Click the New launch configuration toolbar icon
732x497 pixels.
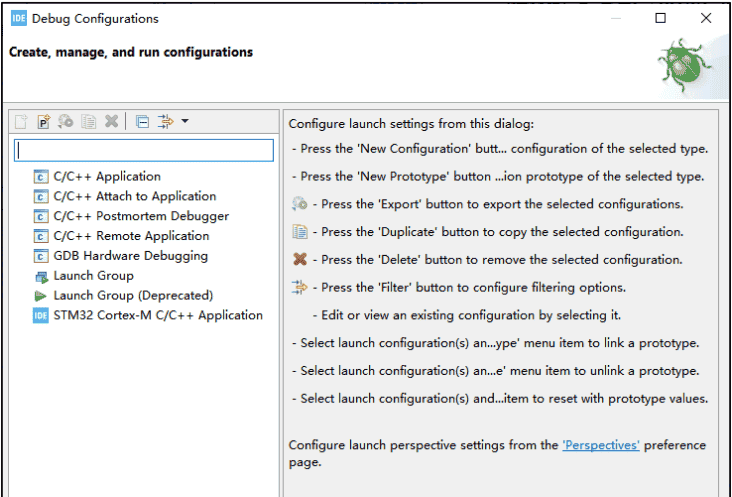[x=21, y=121]
